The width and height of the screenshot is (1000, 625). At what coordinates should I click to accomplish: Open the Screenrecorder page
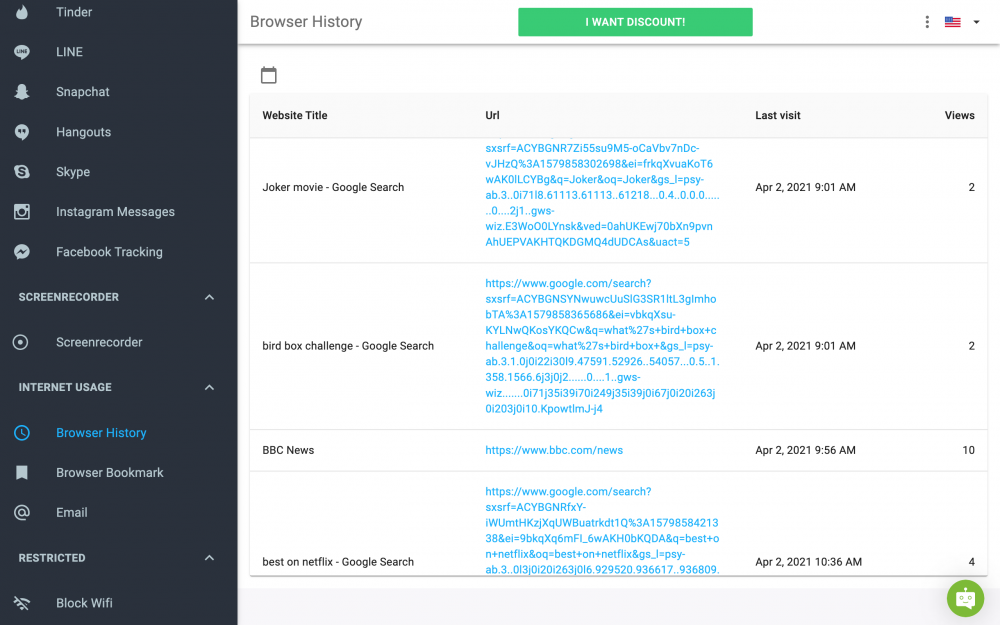point(99,342)
